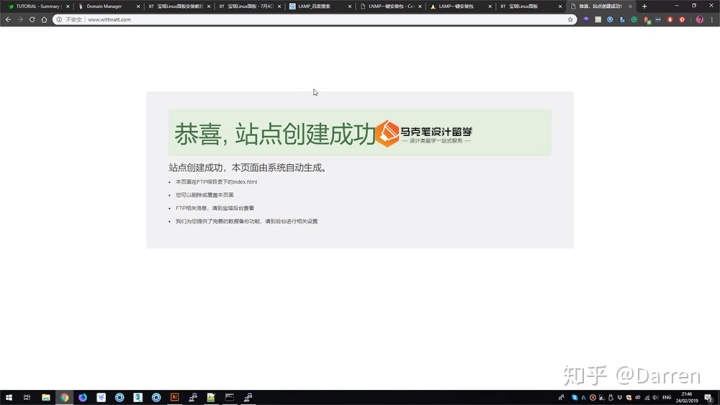Click the Chrome icon on the taskbar
Screen dimensions: 720x405
64,397
